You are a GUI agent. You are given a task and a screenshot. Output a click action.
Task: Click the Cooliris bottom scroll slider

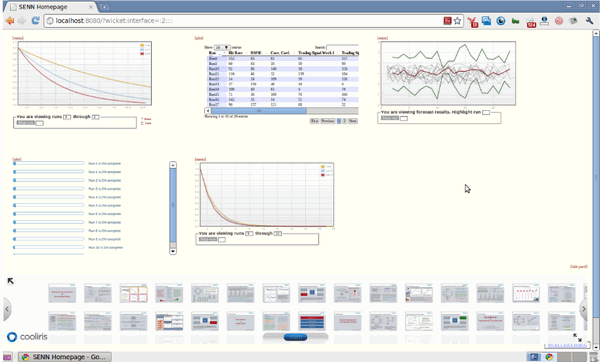pos(295,337)
